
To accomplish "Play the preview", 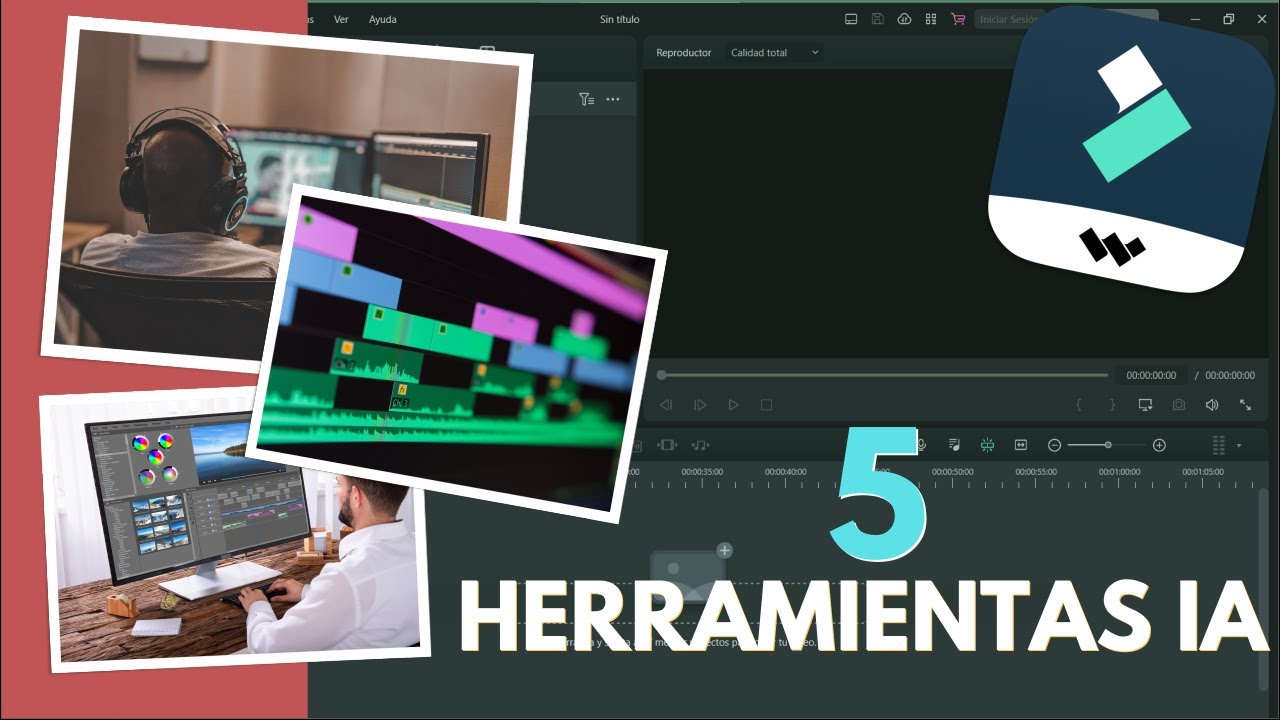I will [733, 405].
